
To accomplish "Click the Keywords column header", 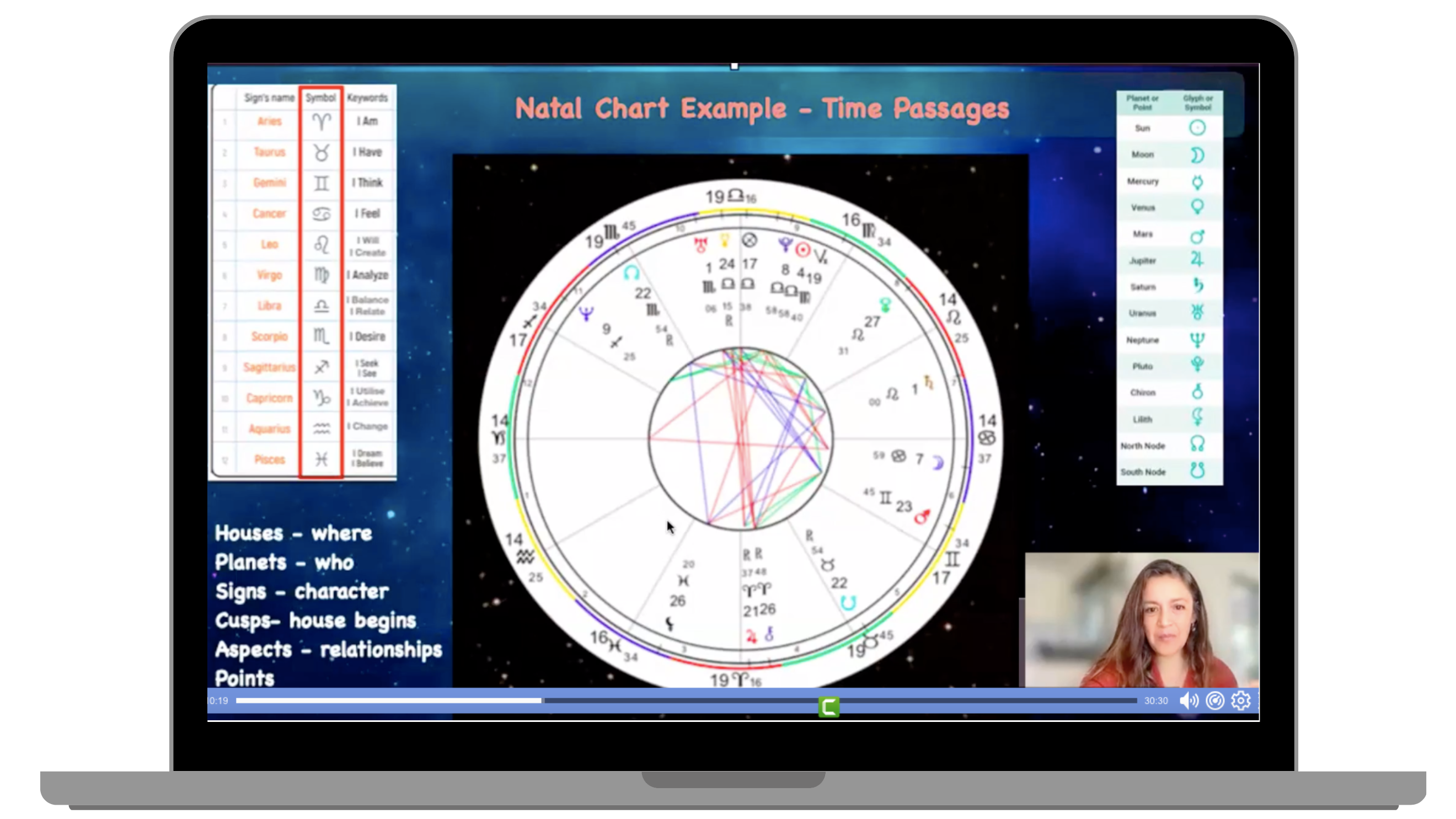I will point(367,98).
